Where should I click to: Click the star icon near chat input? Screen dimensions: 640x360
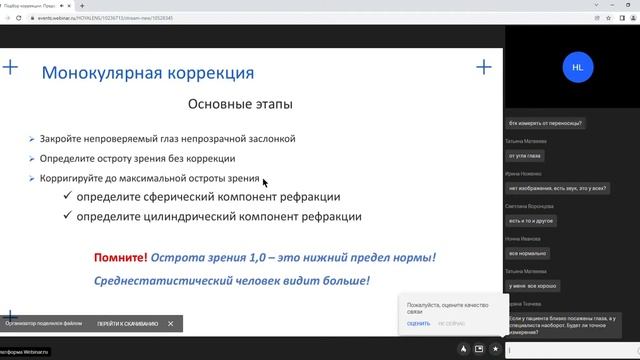[x=495, y=349]
